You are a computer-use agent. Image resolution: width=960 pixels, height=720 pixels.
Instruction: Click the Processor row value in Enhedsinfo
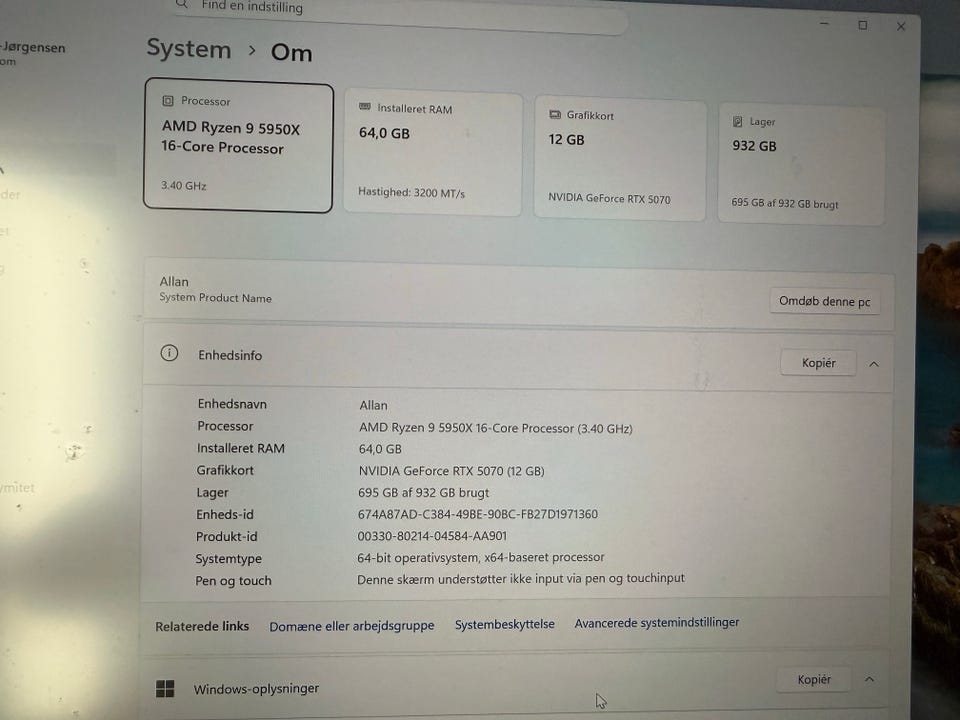pyautogui.click(x=495, y=428)
